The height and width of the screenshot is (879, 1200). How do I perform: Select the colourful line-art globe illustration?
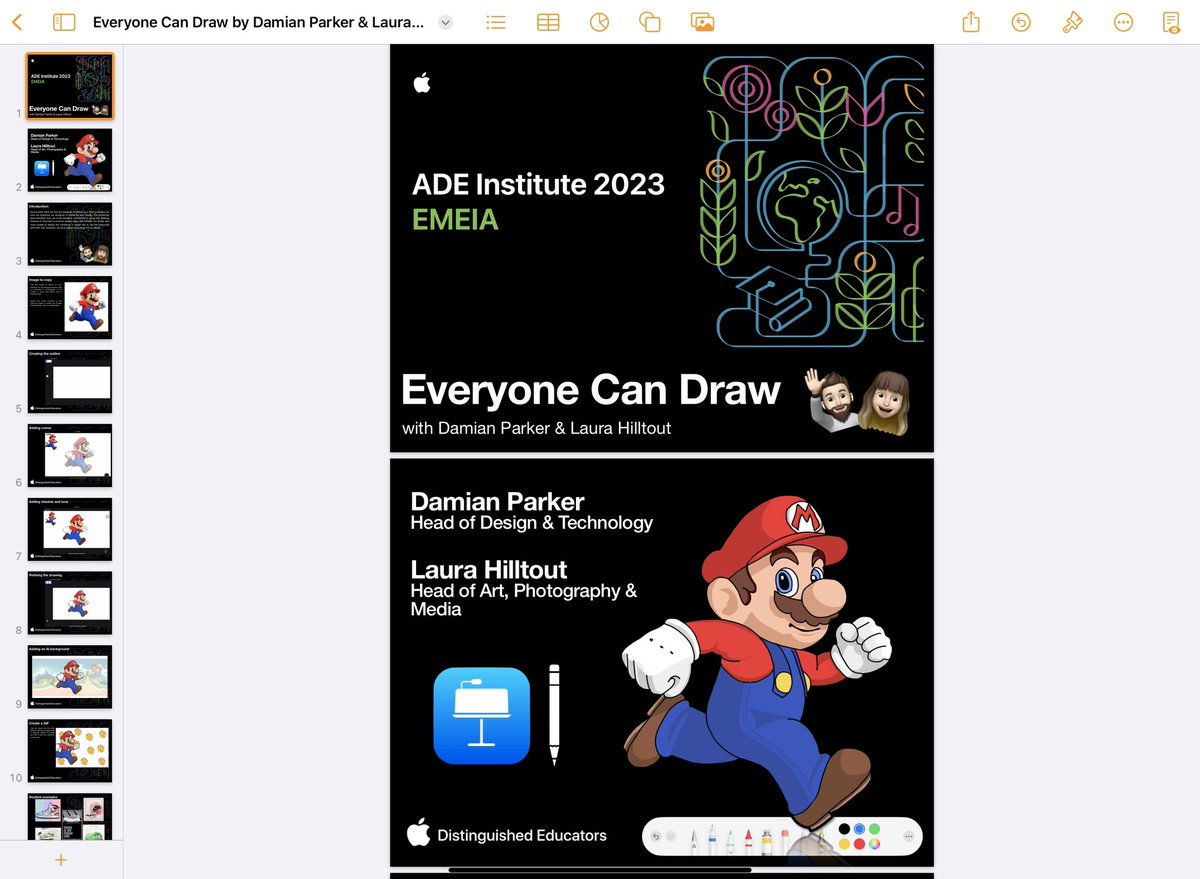812,201
